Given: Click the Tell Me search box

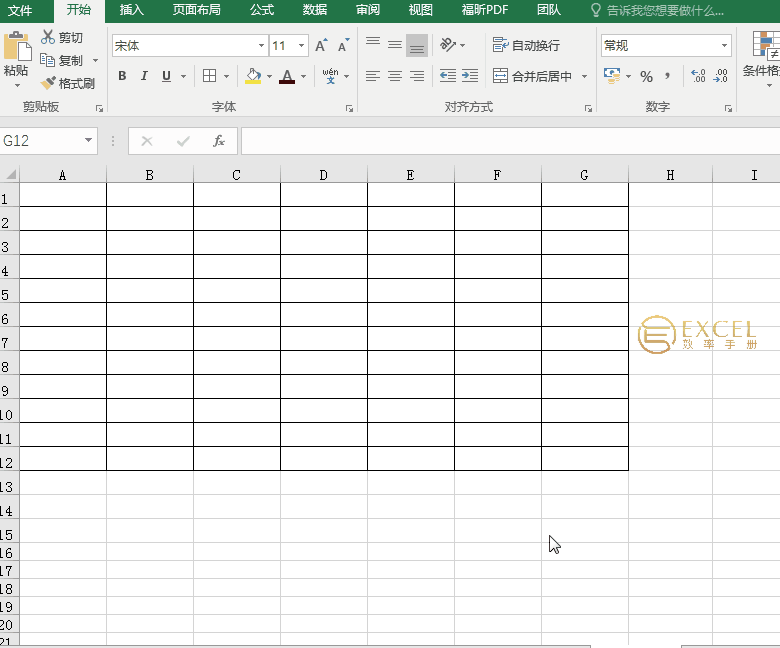Looking at the screenshot, I should 657,10.
